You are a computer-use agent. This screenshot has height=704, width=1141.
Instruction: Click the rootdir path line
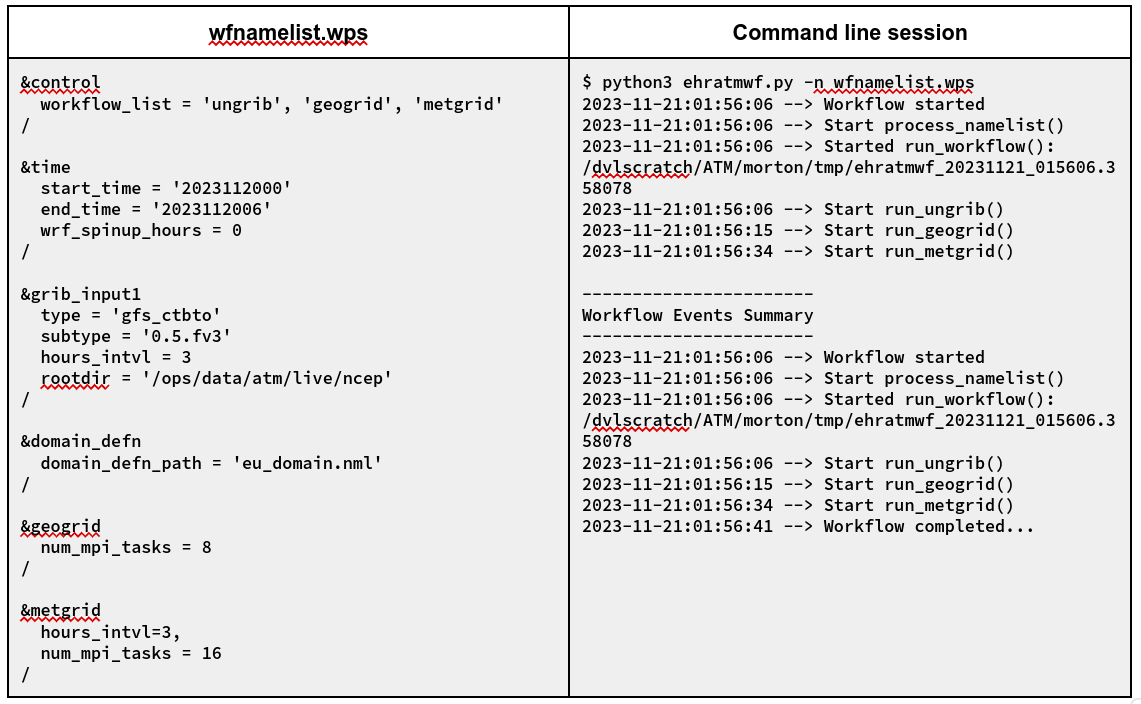point(216,378)
